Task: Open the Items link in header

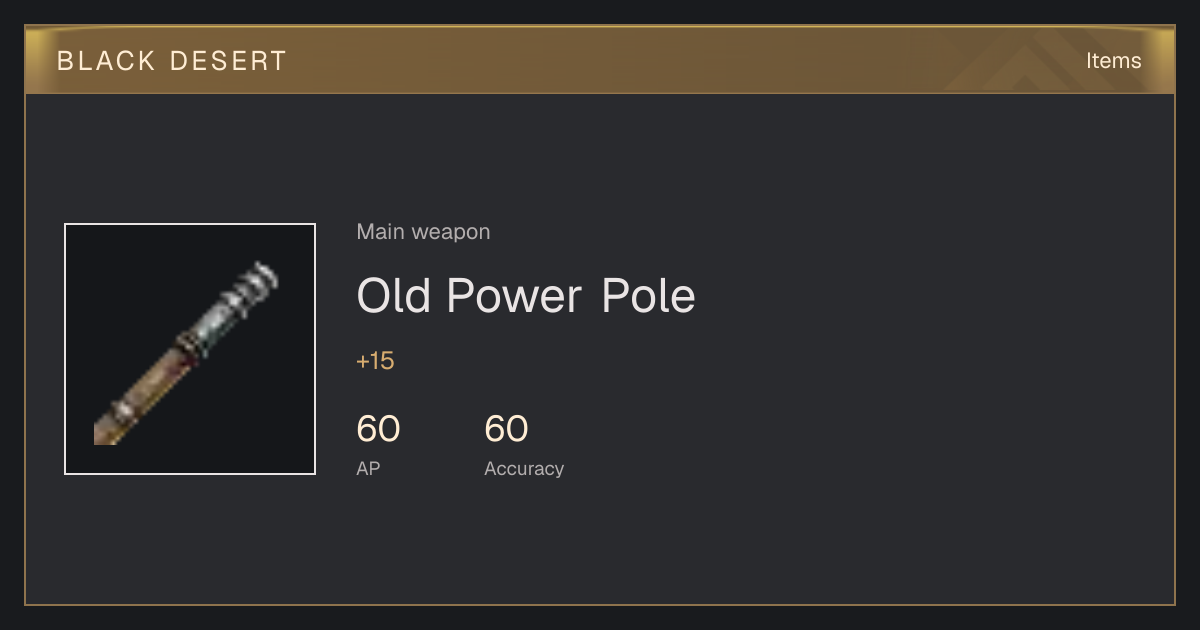Action: click(x=1113, y=61)
